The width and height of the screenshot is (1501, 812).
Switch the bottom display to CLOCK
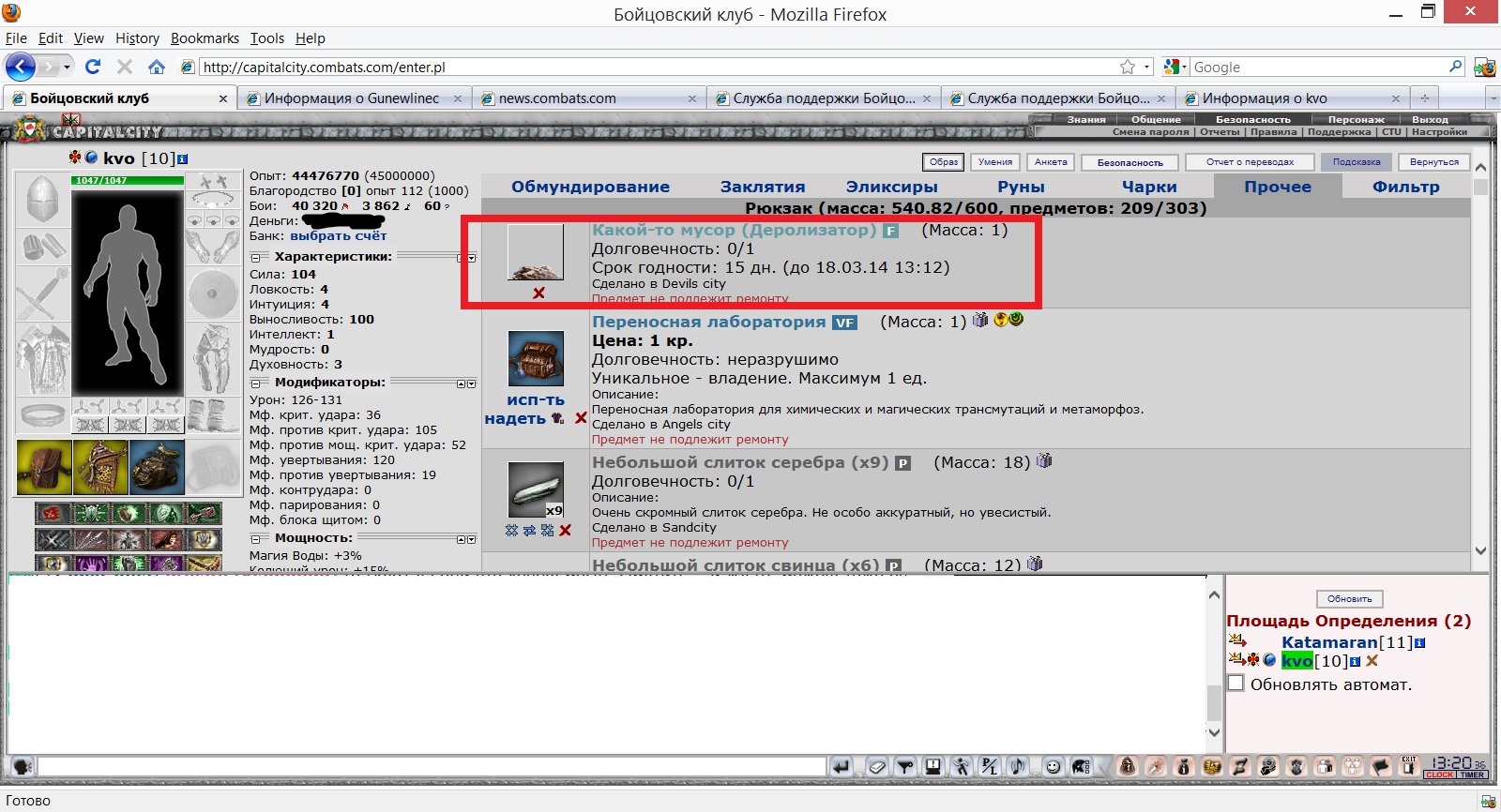[x=1439, y=774]
